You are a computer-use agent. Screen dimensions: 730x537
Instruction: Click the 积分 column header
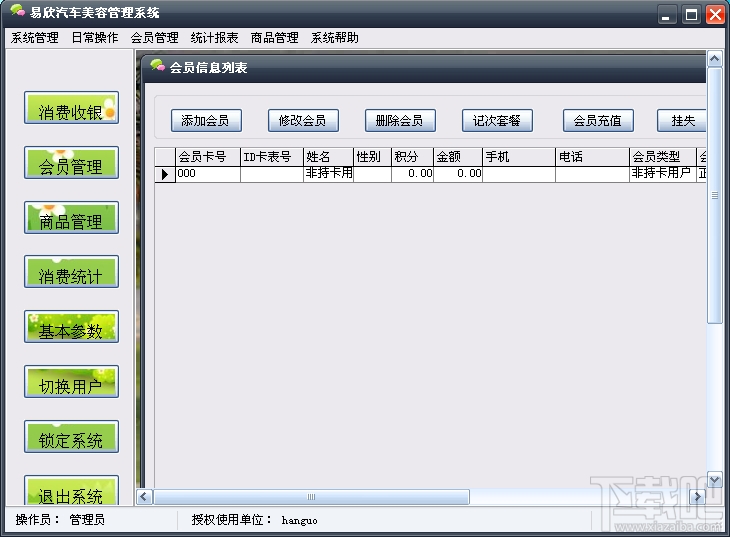[412, 157]
